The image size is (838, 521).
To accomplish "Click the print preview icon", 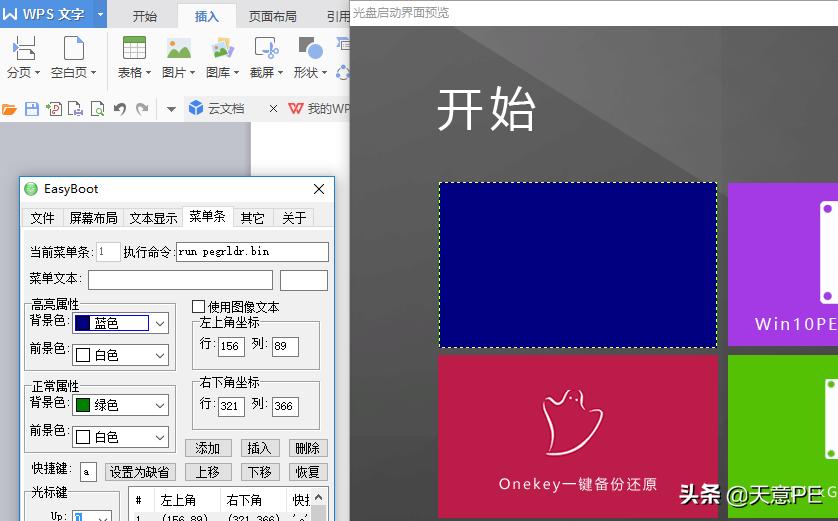I will [x=97, y=109].
